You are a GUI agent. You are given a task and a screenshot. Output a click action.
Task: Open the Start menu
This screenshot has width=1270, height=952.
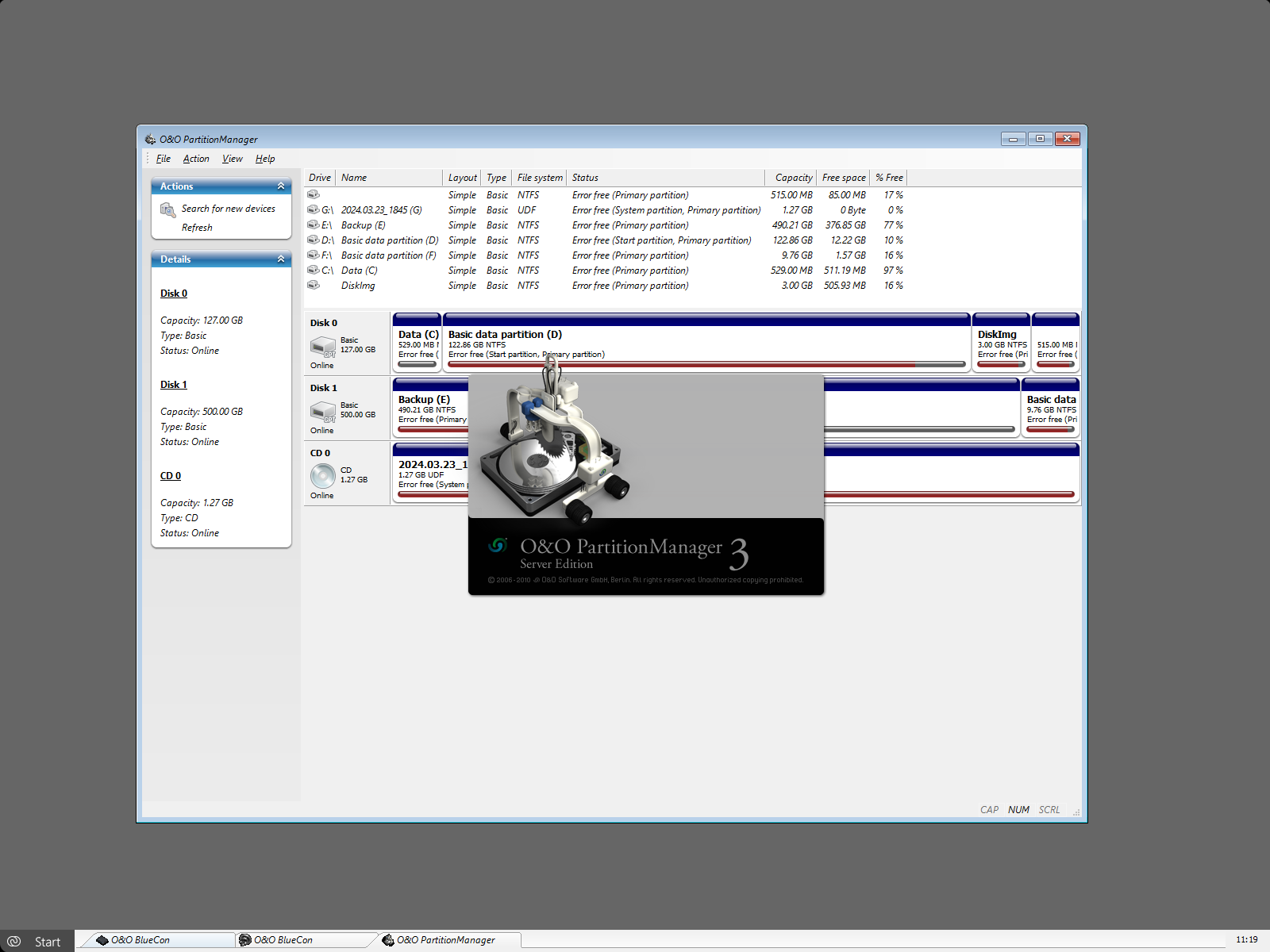[37, 941]
